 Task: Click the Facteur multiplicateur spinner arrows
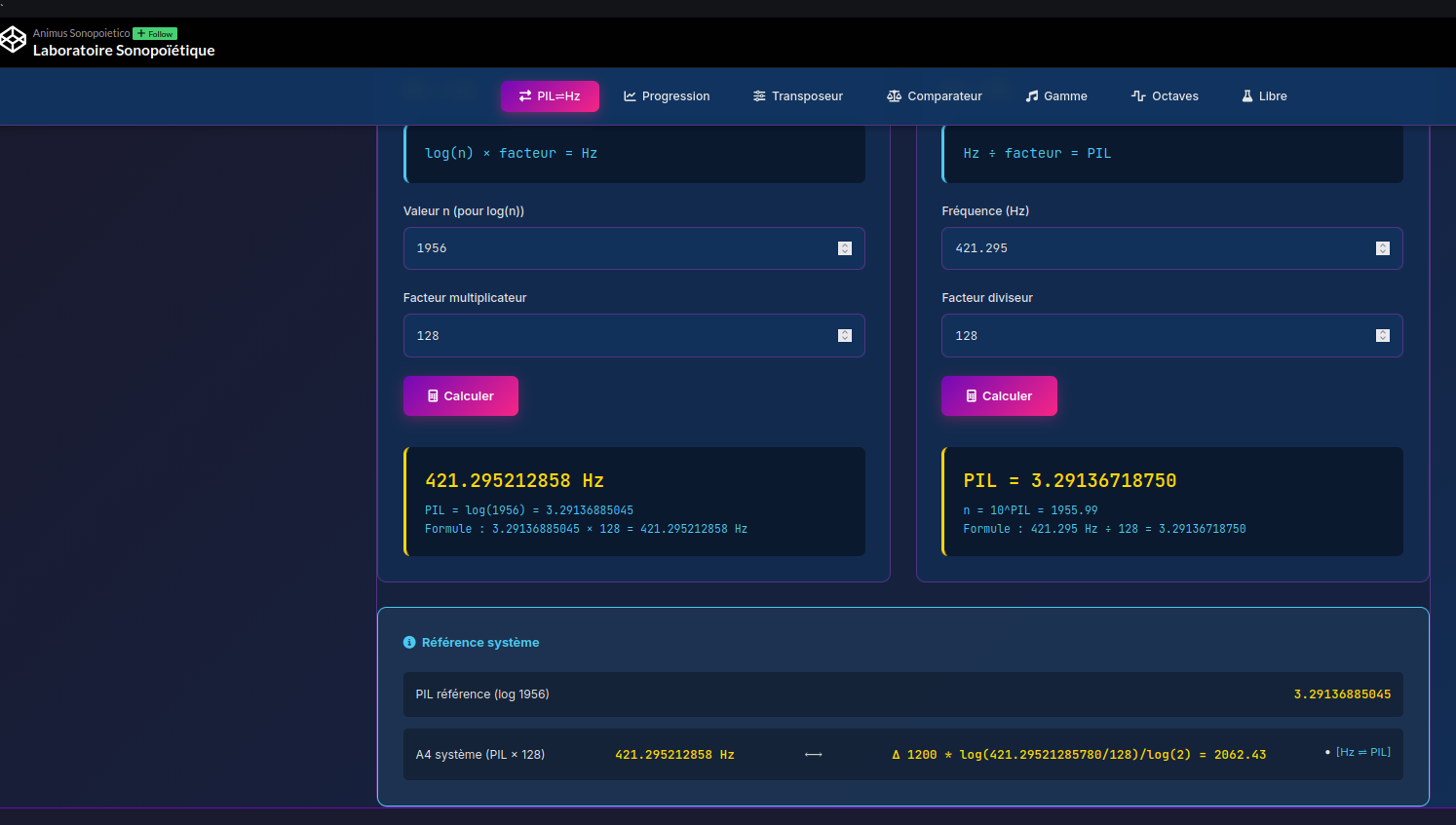pos(845,336)
